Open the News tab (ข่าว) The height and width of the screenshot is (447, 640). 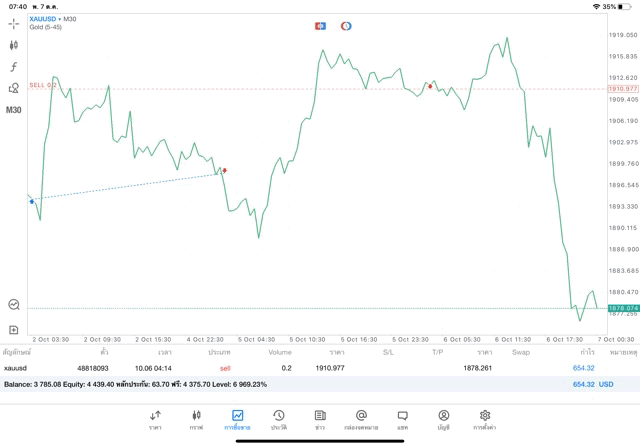pyautogui.click(x=320, y=418)
